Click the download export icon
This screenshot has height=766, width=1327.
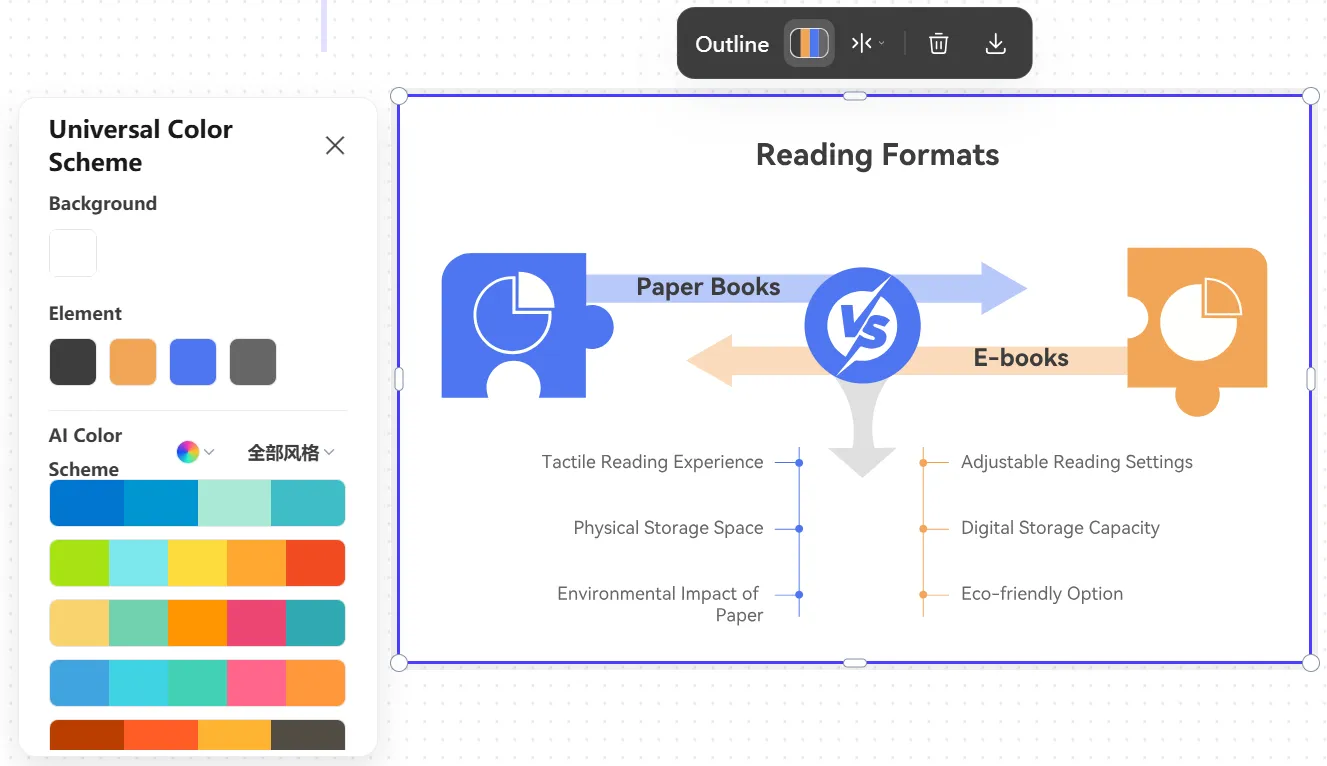[995, 43]
